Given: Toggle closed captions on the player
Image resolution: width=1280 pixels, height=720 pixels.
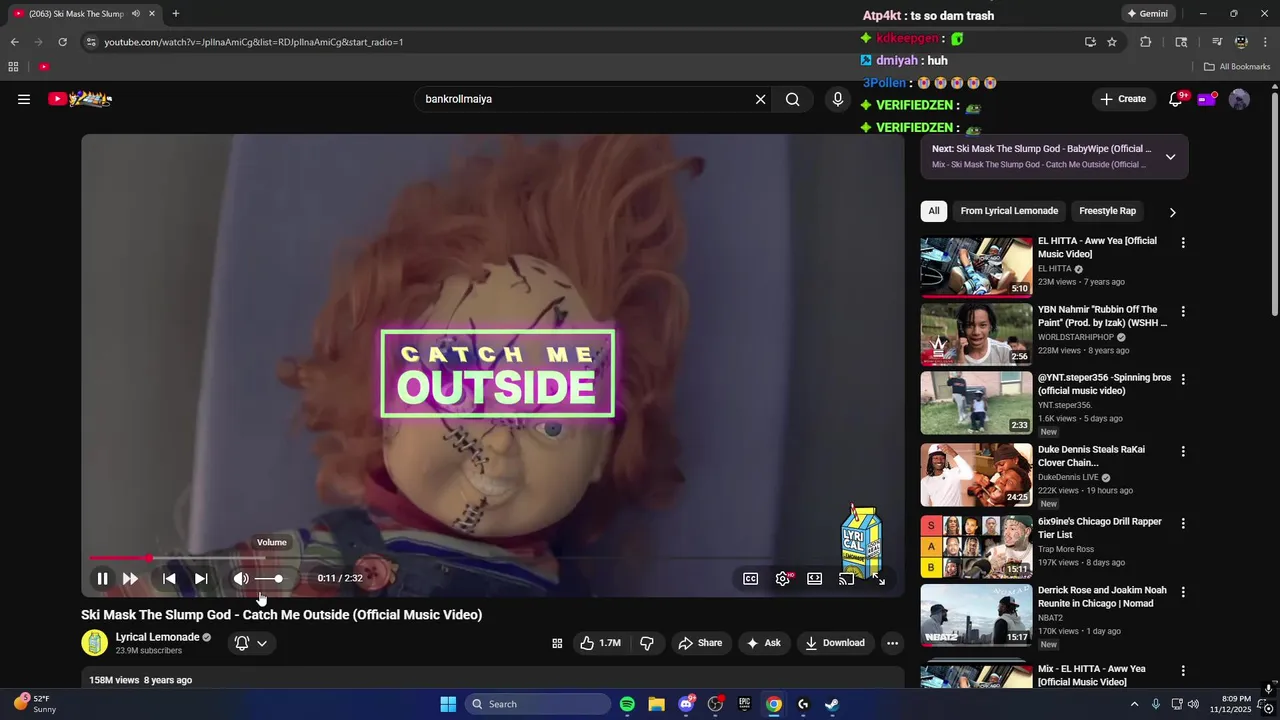Looking at the screenshot, I should click(x=750, y=578).
